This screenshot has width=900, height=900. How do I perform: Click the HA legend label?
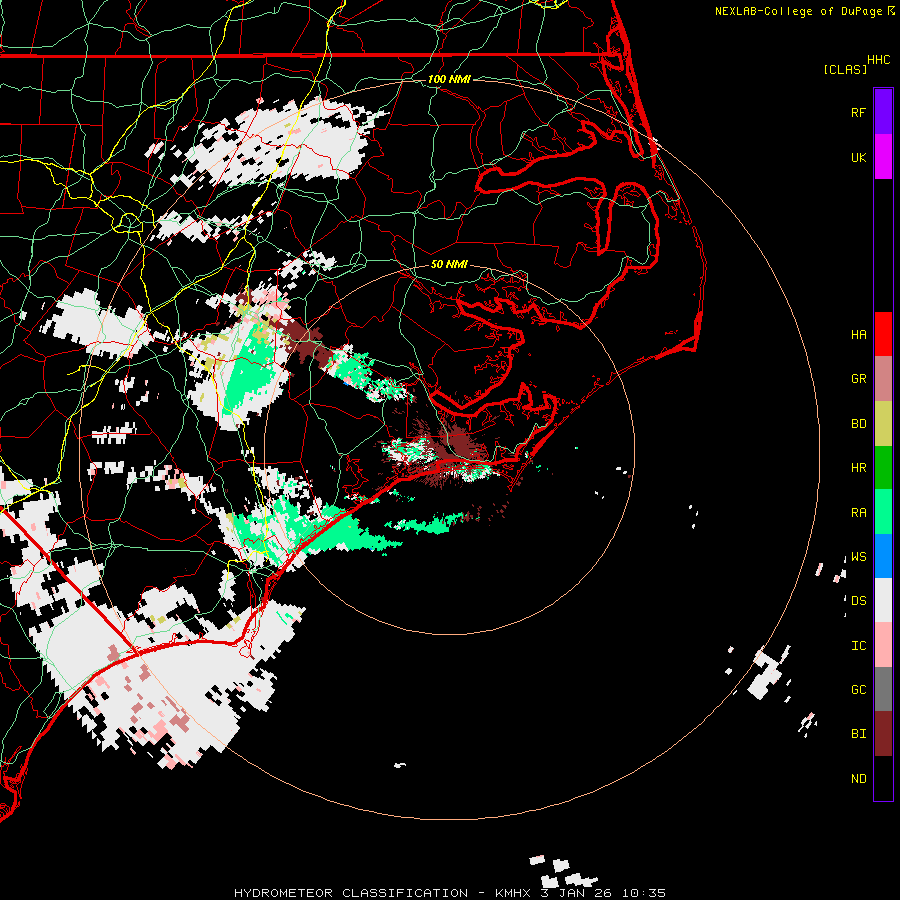pyautogui.click(x=858, y=335)
